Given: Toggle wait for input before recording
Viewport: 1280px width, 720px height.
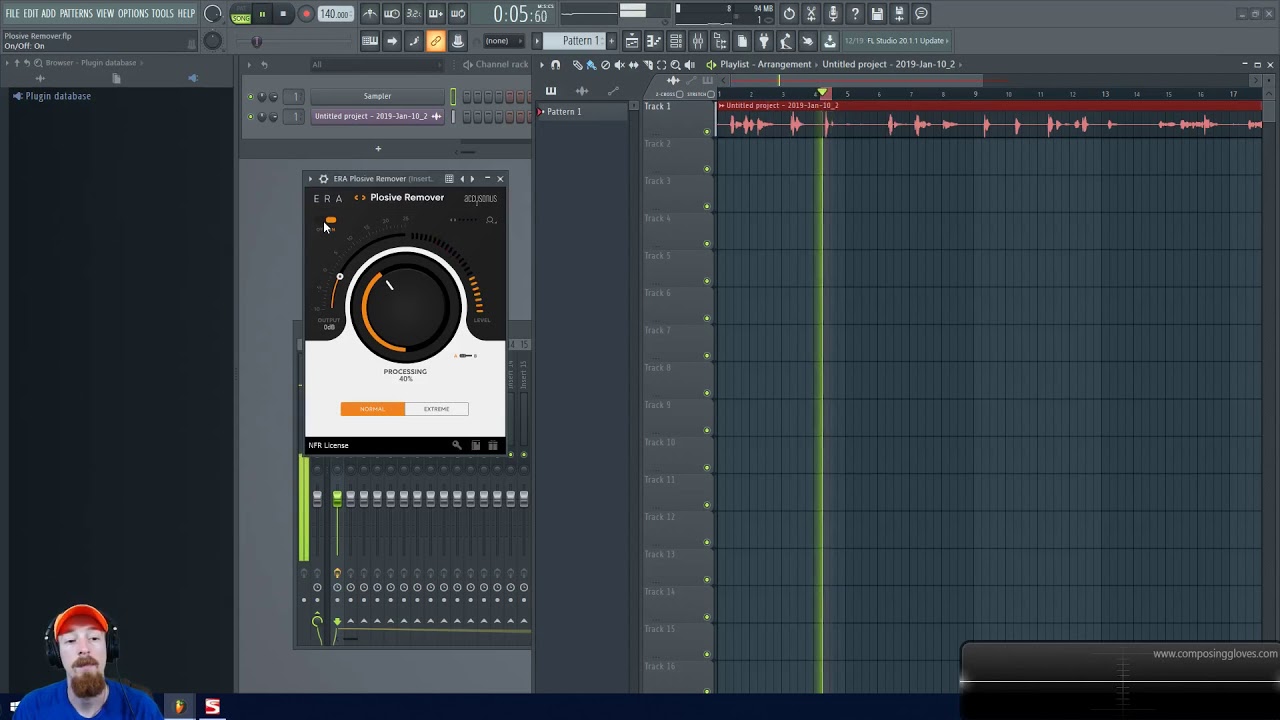Looking at the screenshot, I should click(x=392, y=14).
